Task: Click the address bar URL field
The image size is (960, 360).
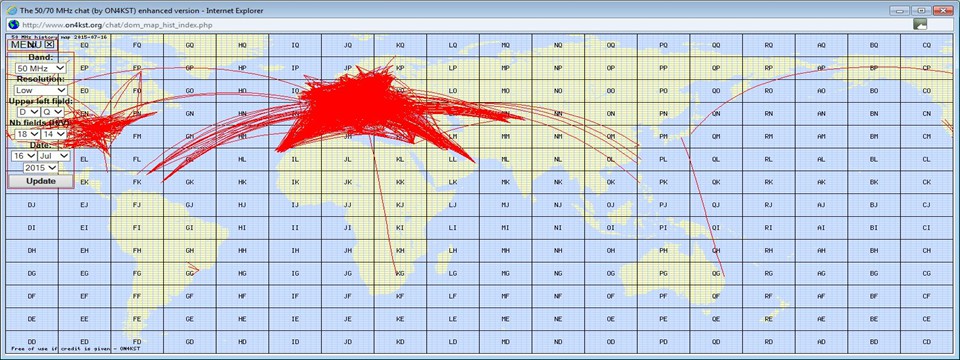Action: (465, 24)
